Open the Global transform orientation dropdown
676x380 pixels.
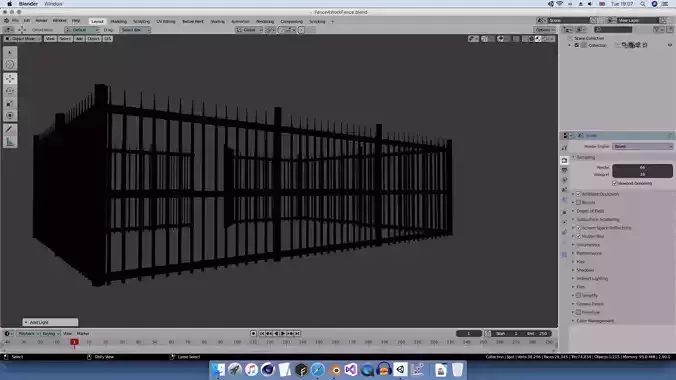pos(249,30)
